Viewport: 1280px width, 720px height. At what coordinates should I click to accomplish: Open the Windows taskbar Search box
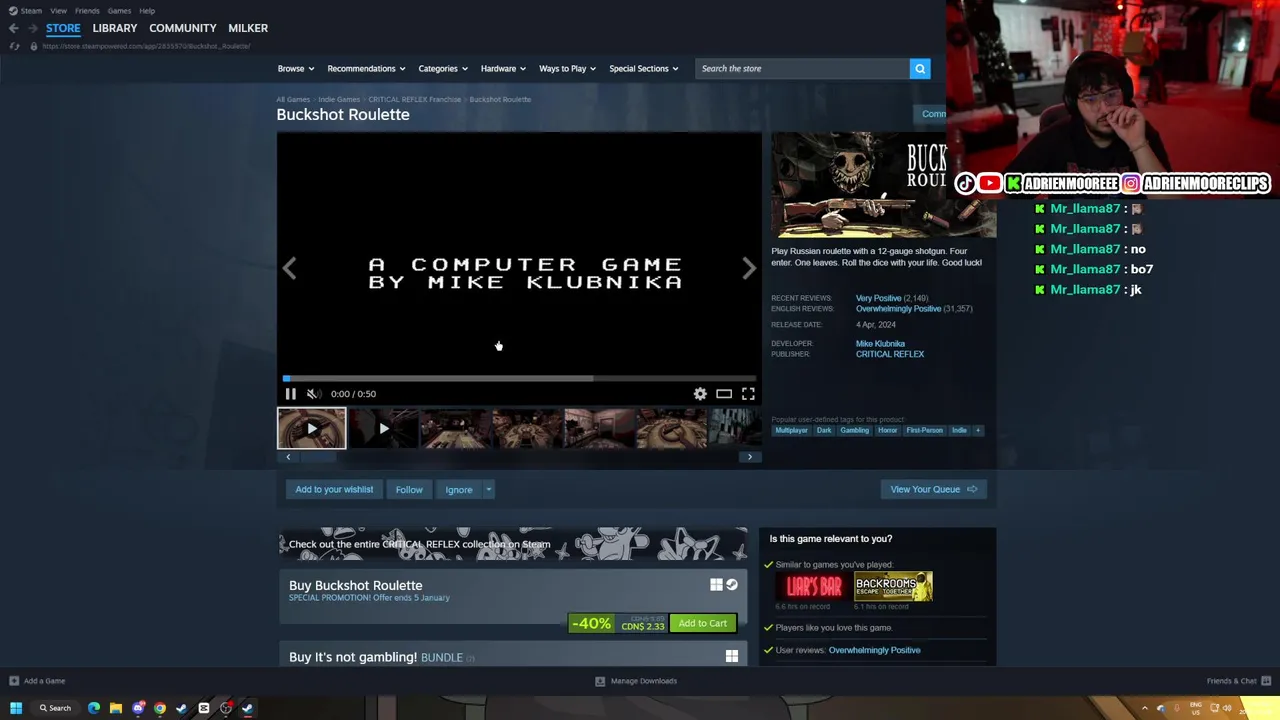pyautogui.click(x=55, y=708)
